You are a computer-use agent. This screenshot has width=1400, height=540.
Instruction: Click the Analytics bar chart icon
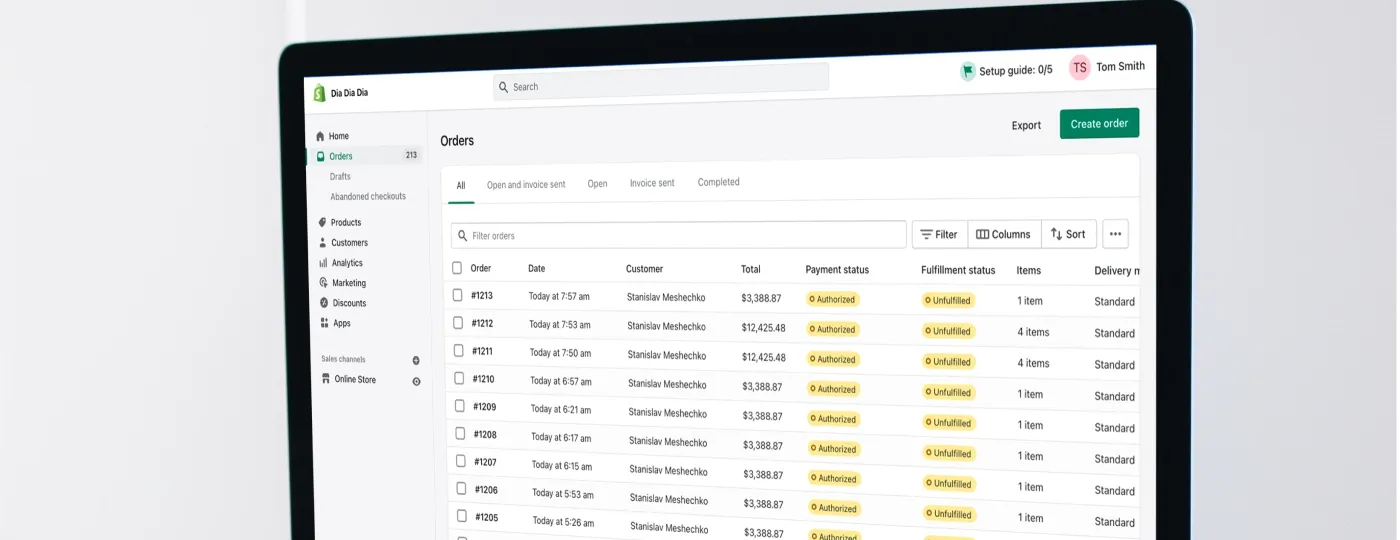pyautogui.click(x=323, y=262)
